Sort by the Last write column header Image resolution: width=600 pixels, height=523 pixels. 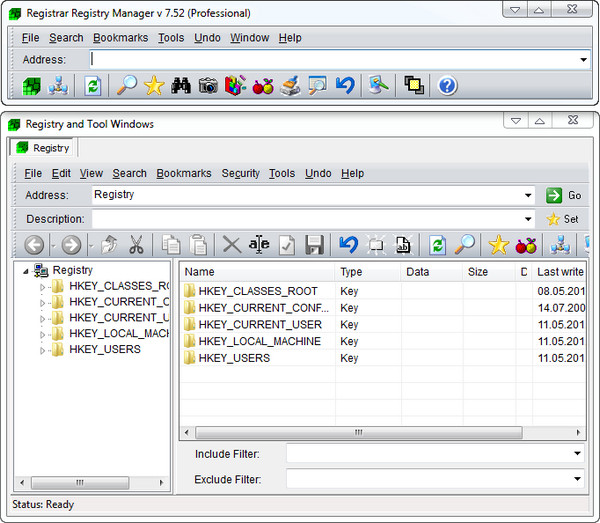click(x=559, y=272)
